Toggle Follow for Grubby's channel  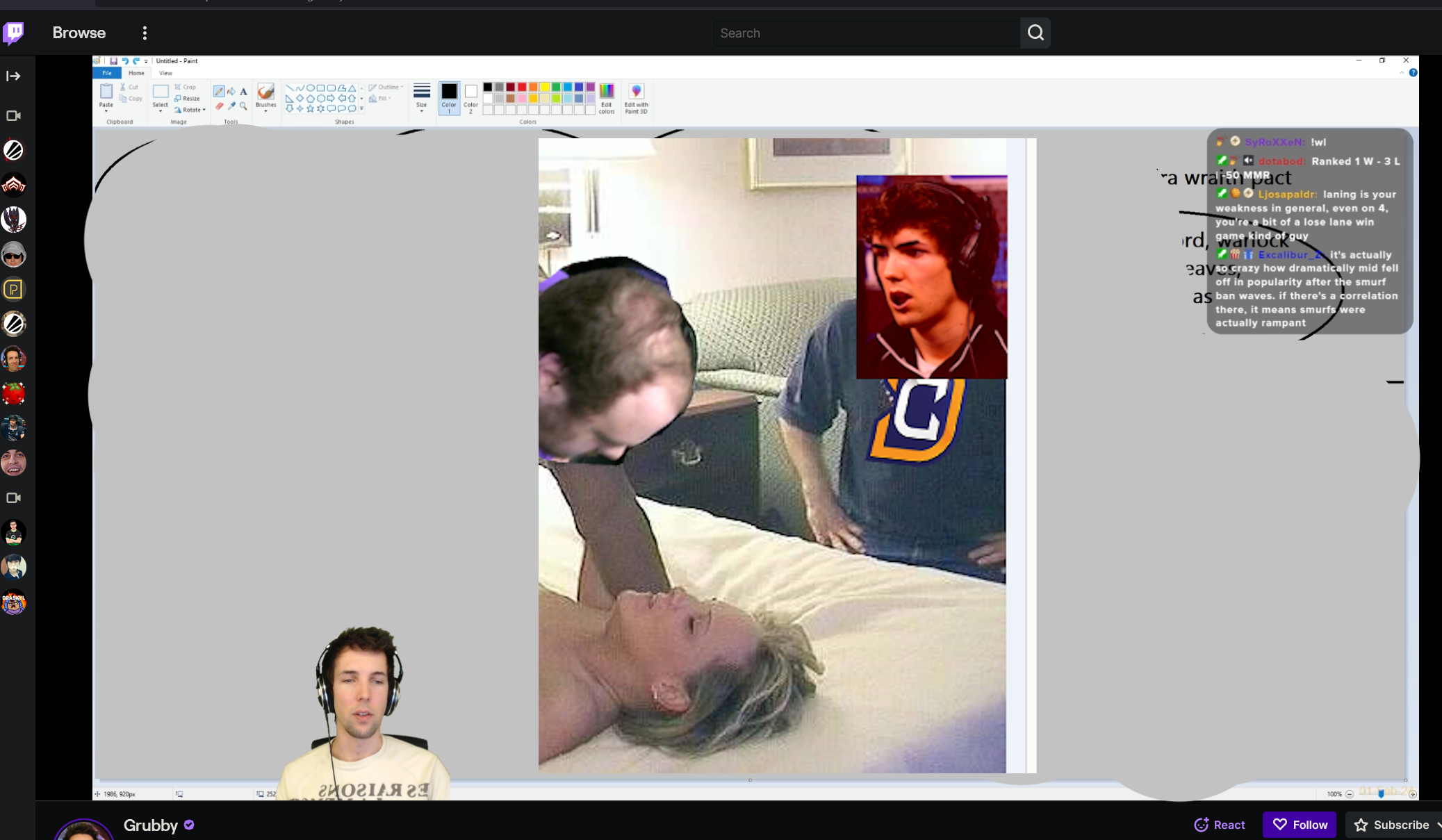pyautogui.click(x=1299, y=825)
